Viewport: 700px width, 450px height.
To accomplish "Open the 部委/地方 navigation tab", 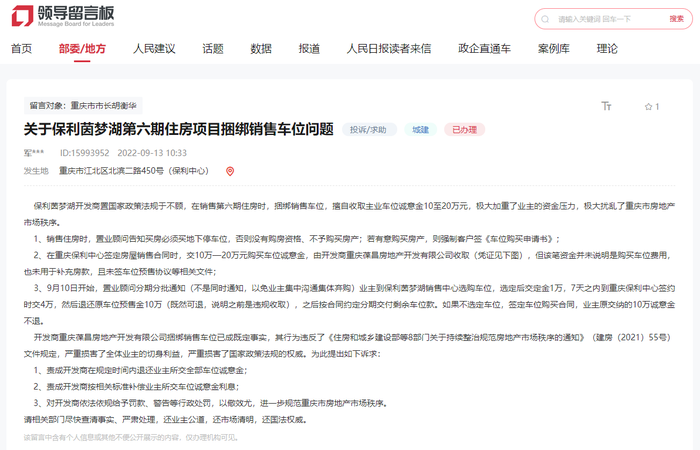I will coord(82,48).
